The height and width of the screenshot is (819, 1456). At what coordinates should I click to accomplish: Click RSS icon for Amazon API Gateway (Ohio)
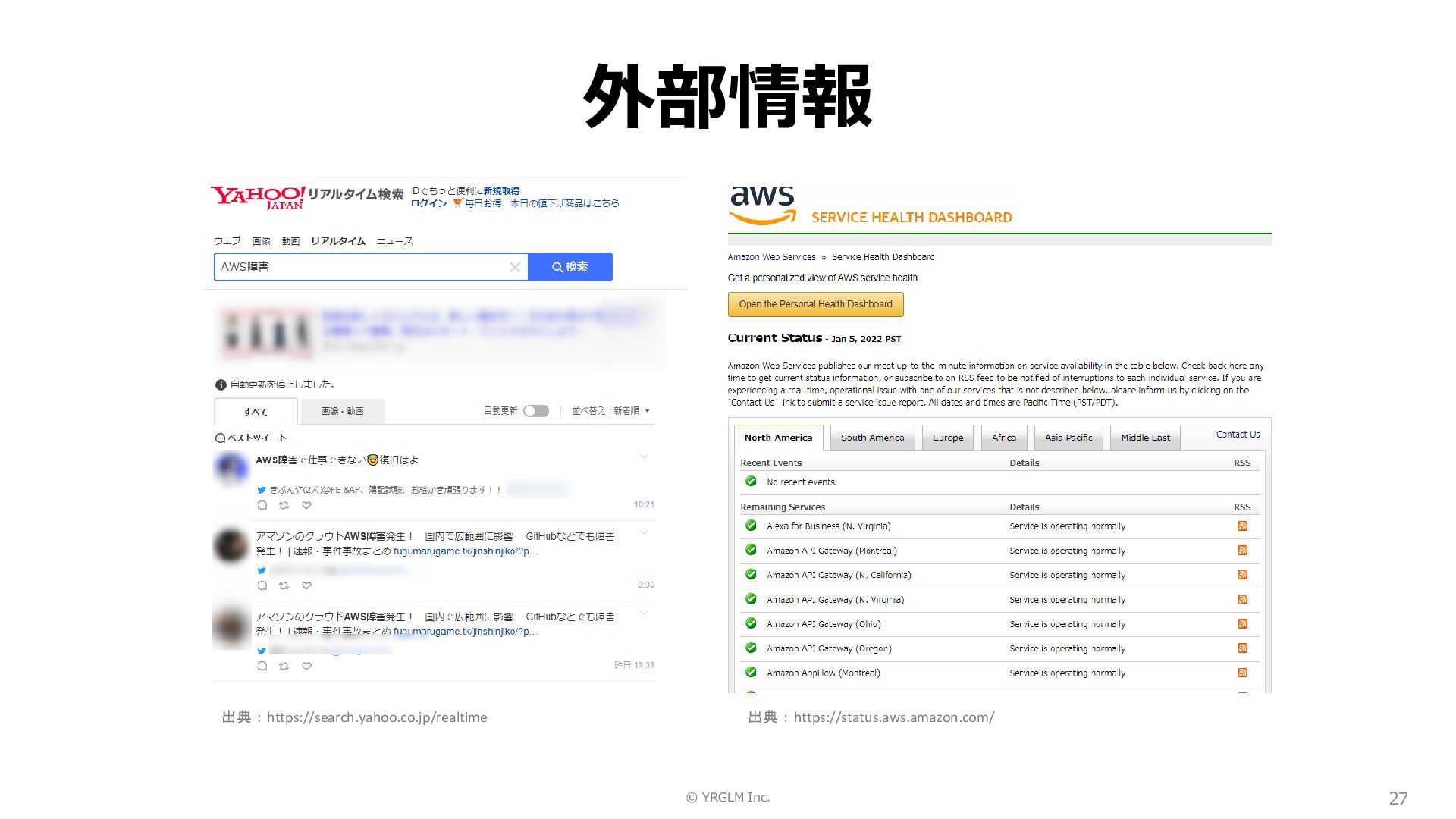tap(1242, 623)
